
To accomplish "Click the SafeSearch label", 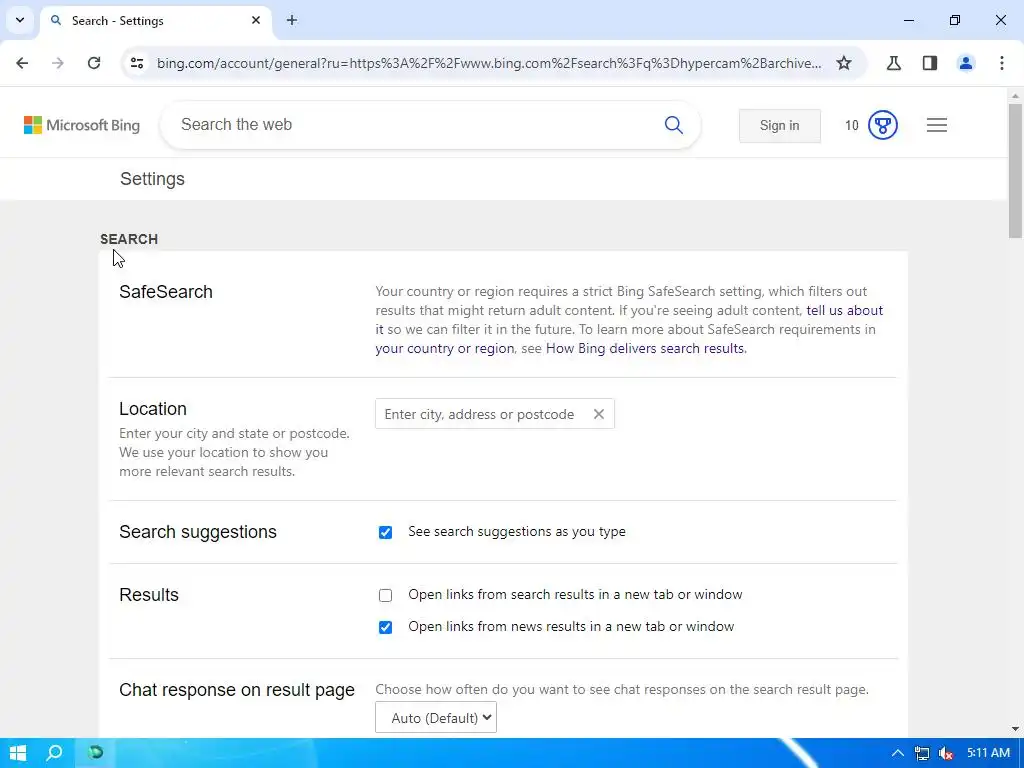I will [x=166, y=292].
